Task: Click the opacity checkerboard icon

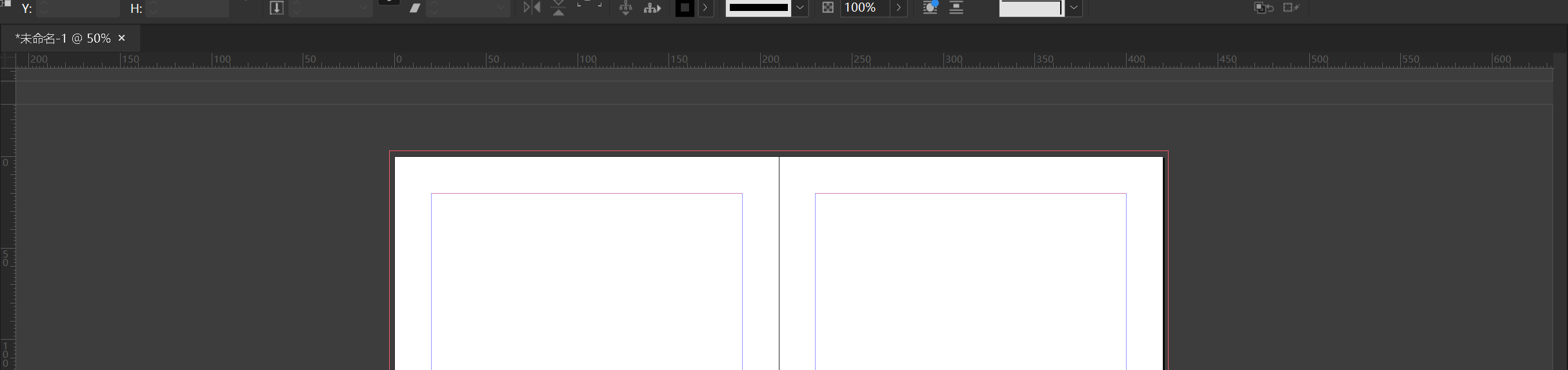Action: [x=828, y=8]
